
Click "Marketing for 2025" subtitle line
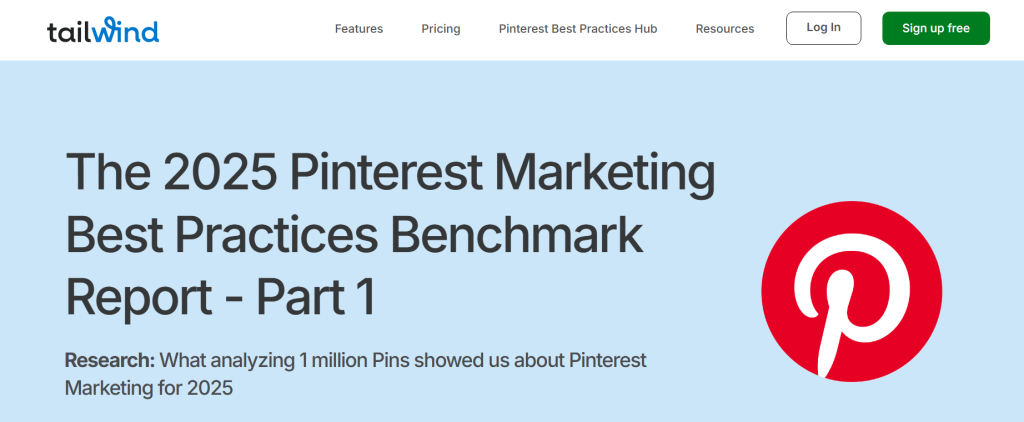coord(149,387)
